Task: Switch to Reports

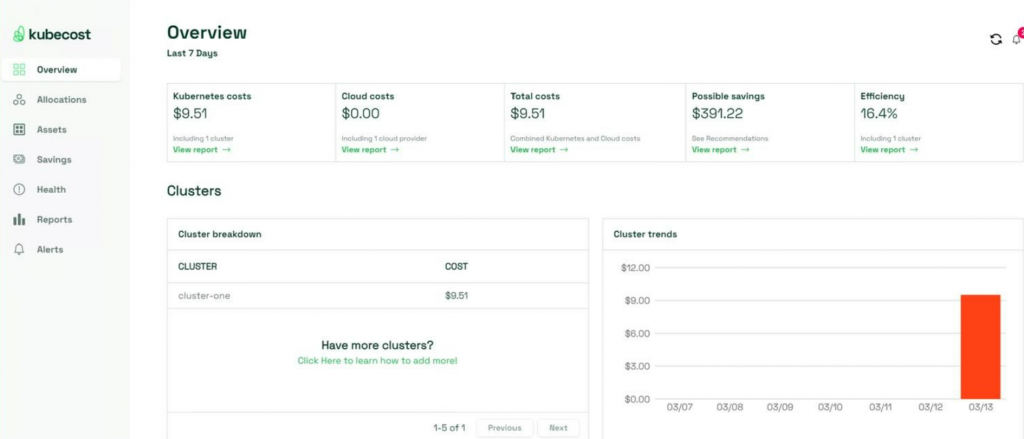Action: (54, 220)
